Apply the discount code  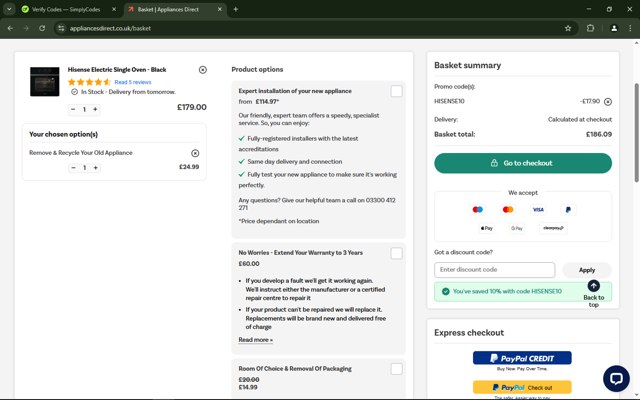(x=587, y=270)
